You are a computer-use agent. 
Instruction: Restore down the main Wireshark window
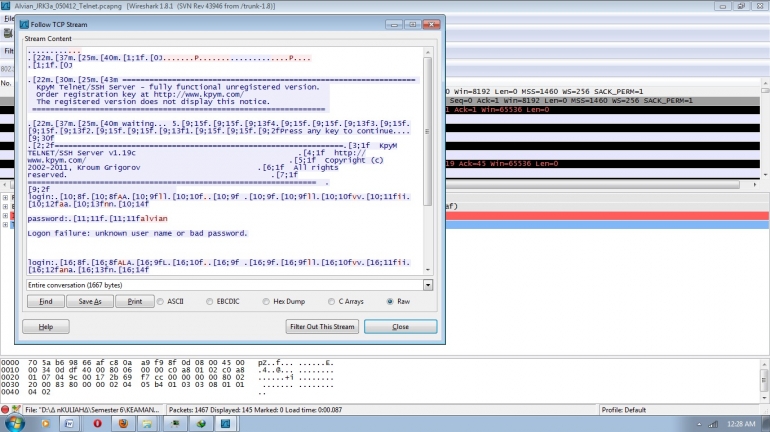741,6
